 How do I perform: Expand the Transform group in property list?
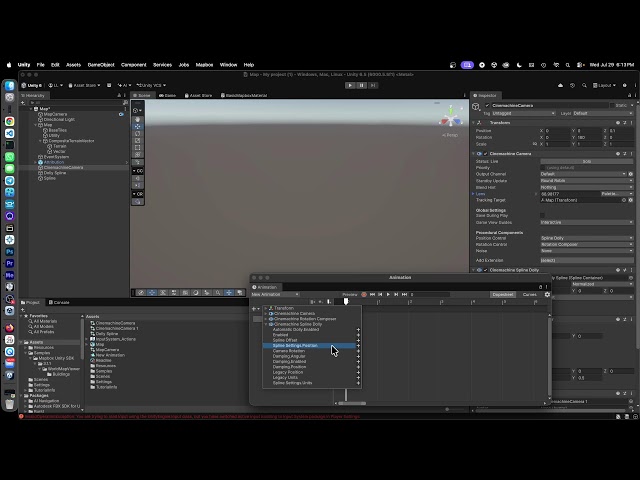click(266, 308)
